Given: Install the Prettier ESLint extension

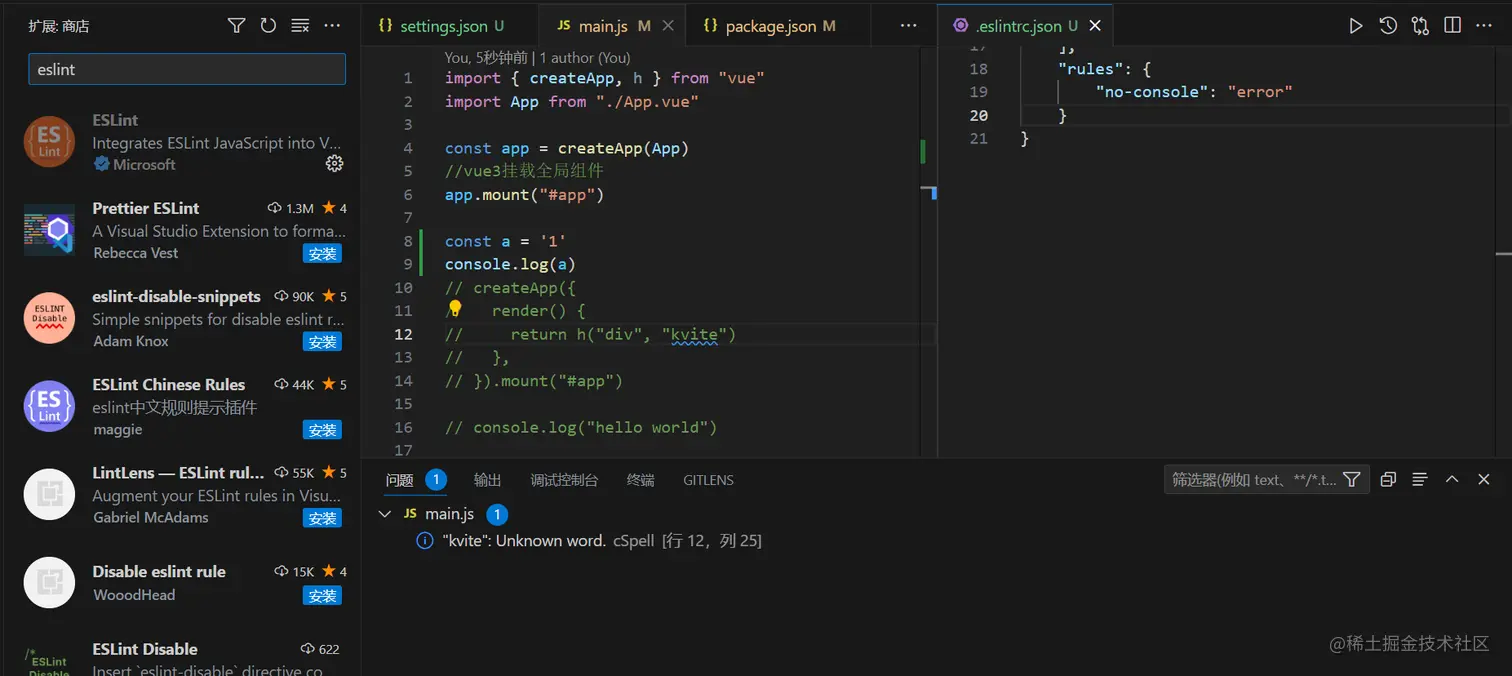Looking at the screenshot, I should [x=322, y=253].
